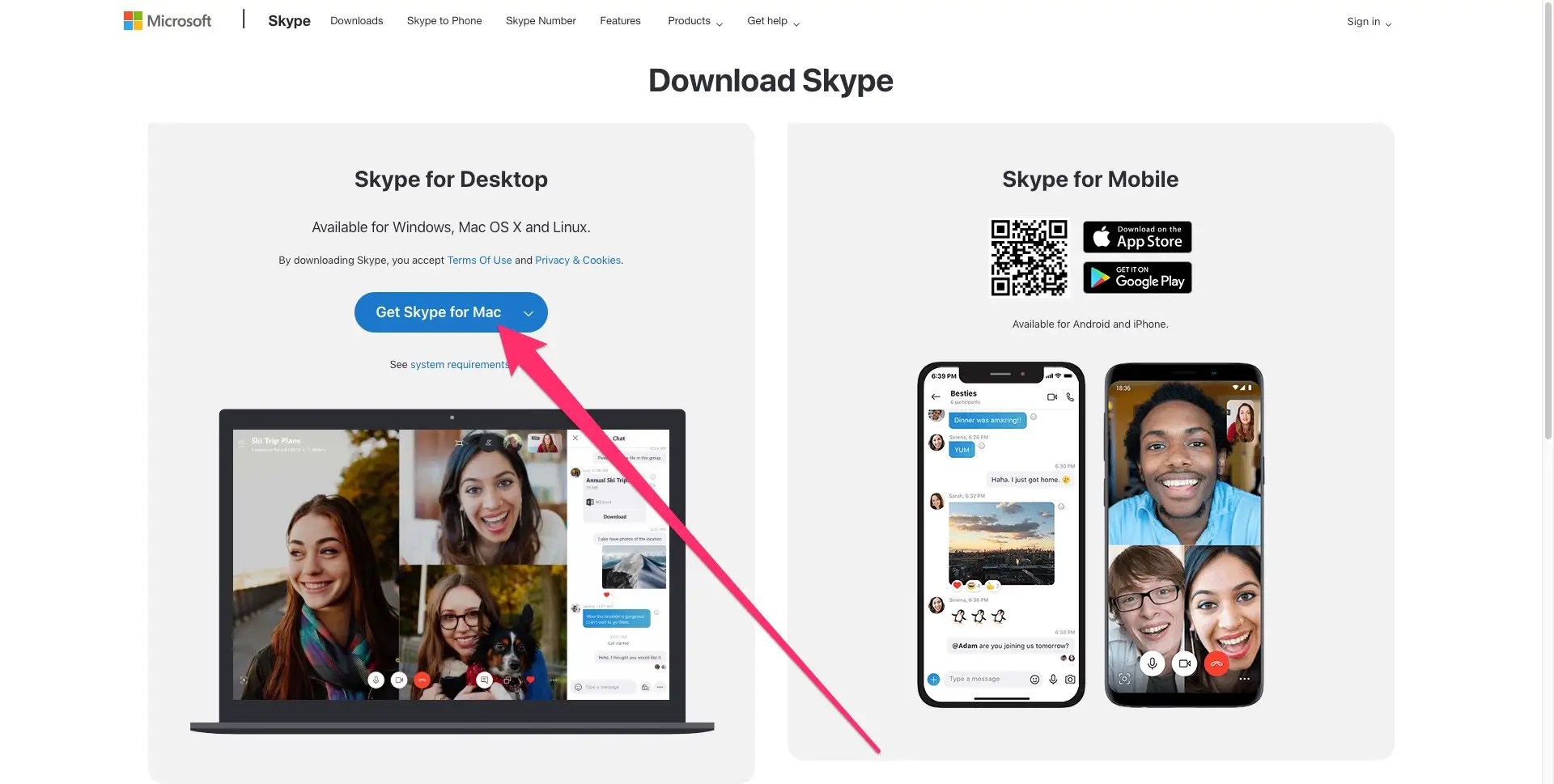Screen dimensions: 1554x784
Task: Click 'Available for Android and iPhone.' text
Action: pos(1090,324)
